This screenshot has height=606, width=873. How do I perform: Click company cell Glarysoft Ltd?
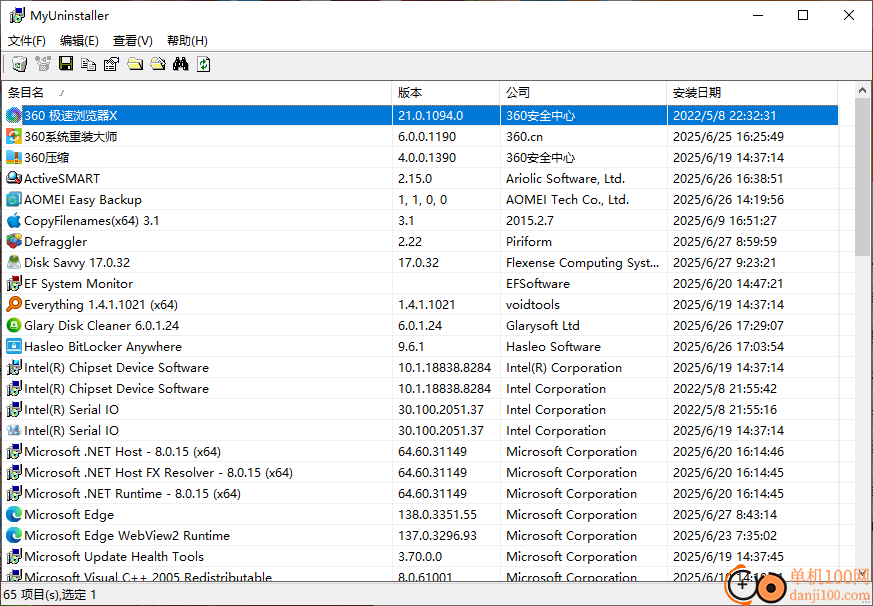(543, 326)
